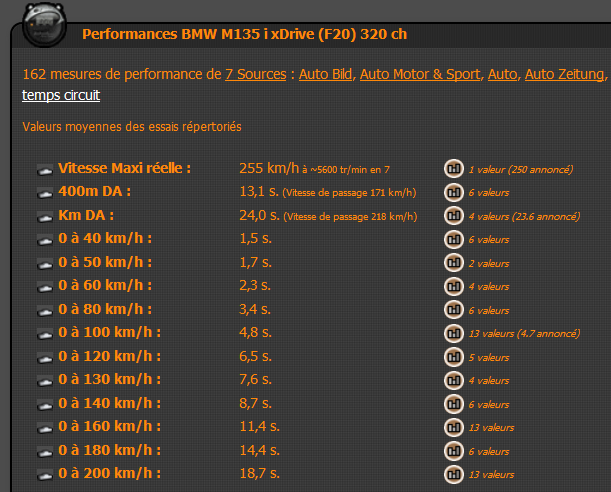The image size is (611, 492).
Task: Click '6 valeurs' beside 400m DA
Action: click(489, 192)
